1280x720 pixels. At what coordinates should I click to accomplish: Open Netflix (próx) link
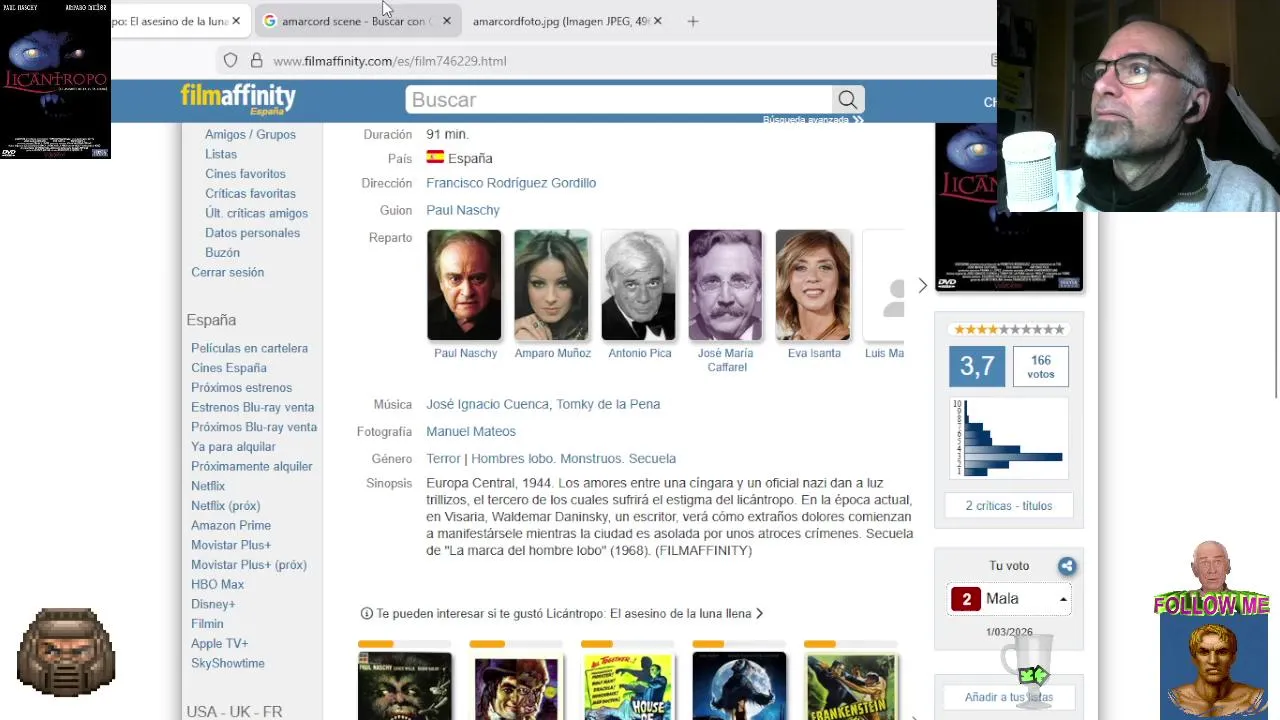[x=225, y=506]
